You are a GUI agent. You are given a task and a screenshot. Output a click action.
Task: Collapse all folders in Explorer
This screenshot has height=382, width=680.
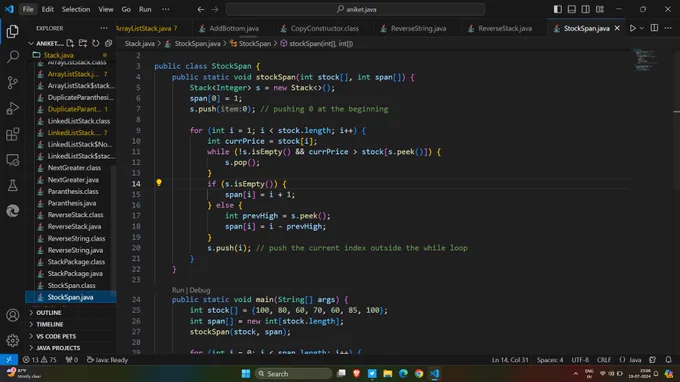click(108, 43)
